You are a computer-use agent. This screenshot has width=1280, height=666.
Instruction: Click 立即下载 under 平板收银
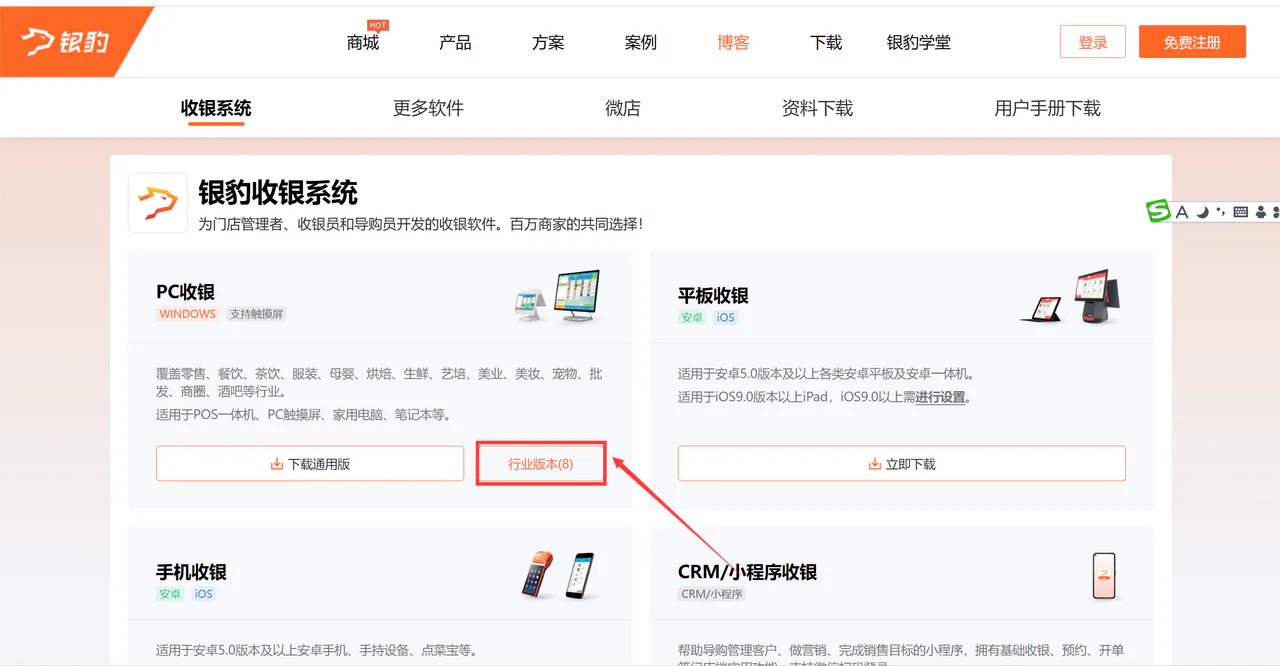pos(902,464)
